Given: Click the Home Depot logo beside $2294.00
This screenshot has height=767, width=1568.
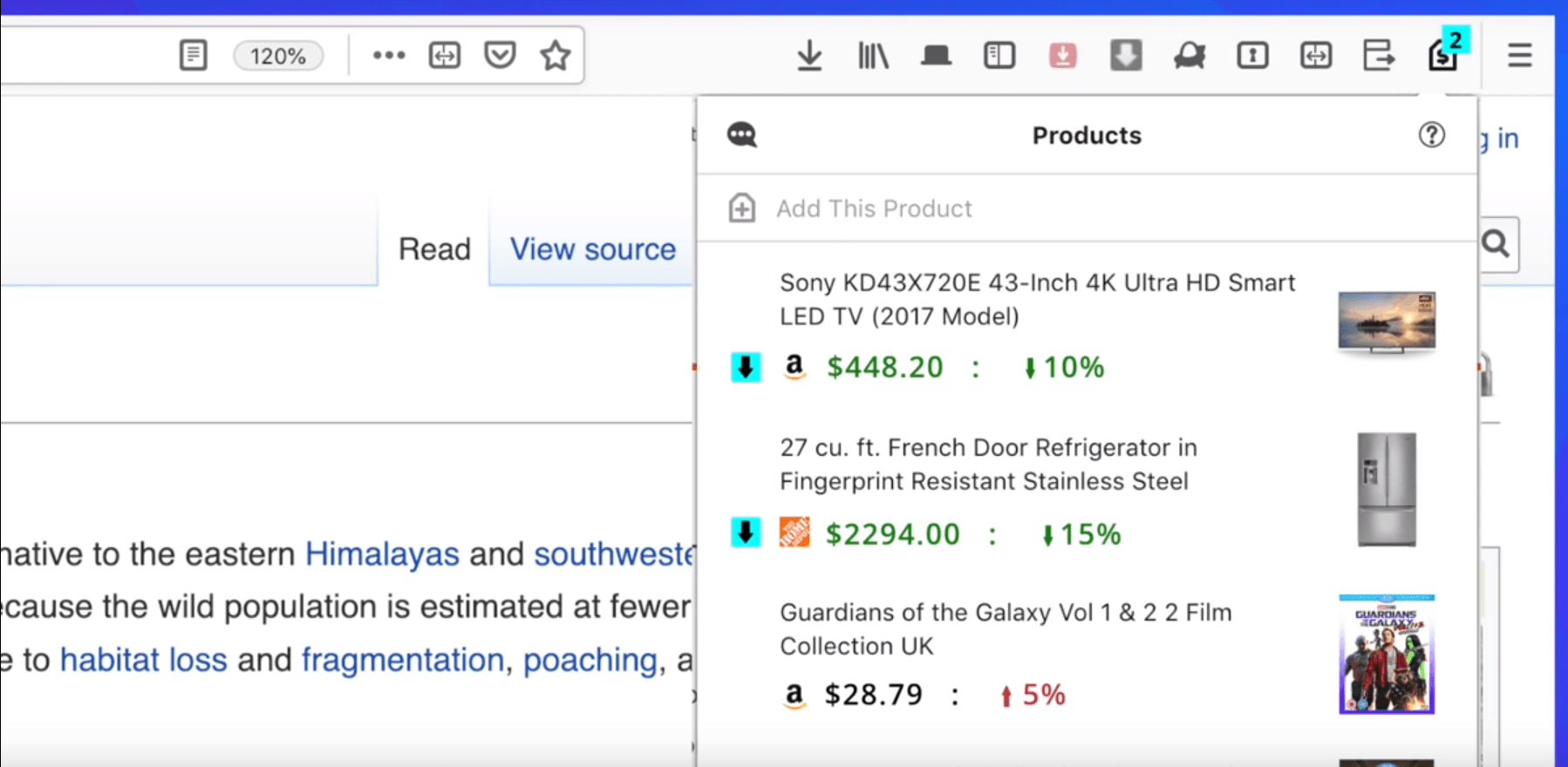Looking at the screenshot, I should coord(794,533).
